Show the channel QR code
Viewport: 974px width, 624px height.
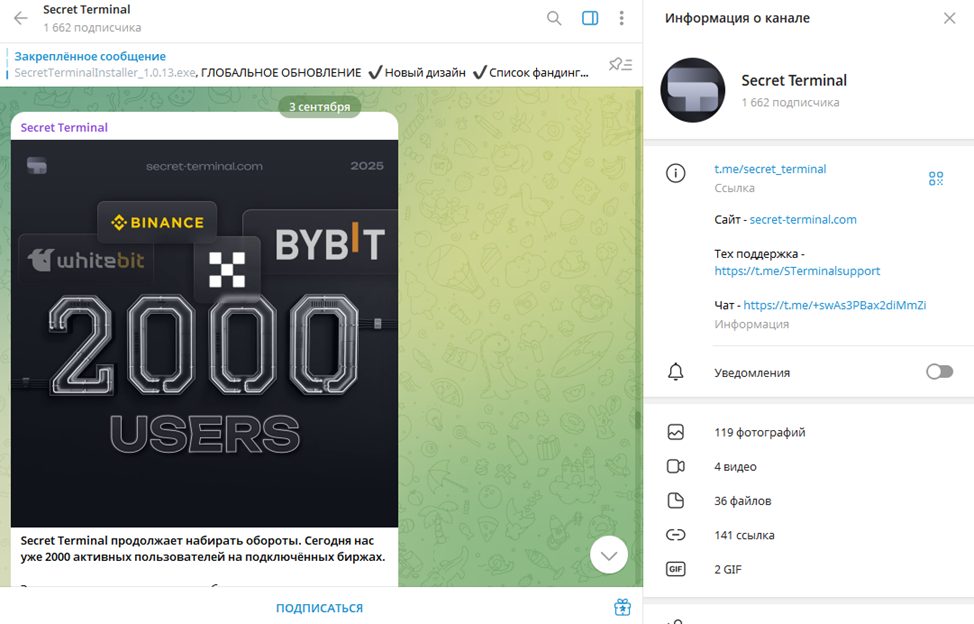pyautogui.click(x=935, y=179)
